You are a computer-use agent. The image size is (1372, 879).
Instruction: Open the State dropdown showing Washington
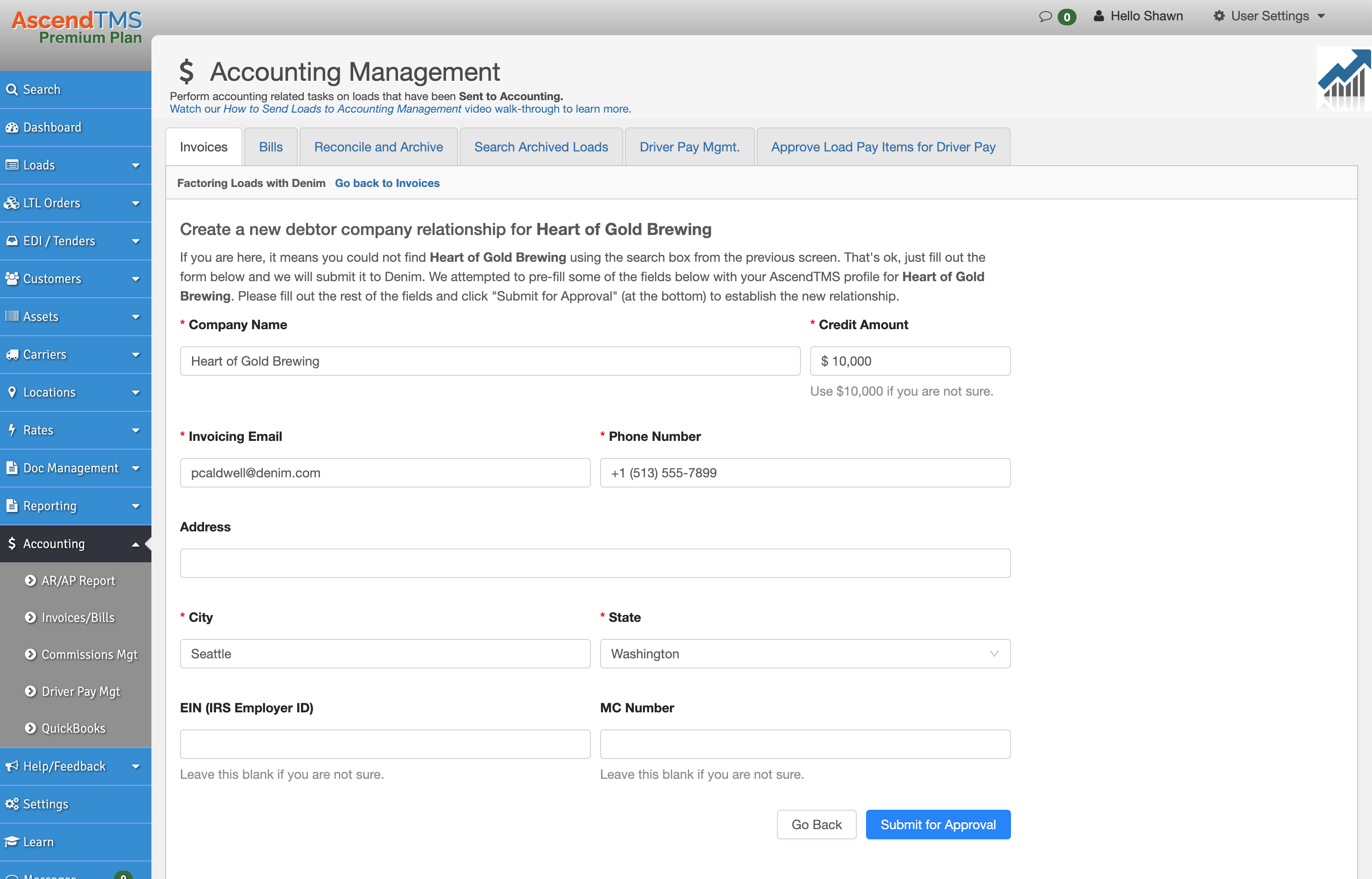(x=805, y=654)
